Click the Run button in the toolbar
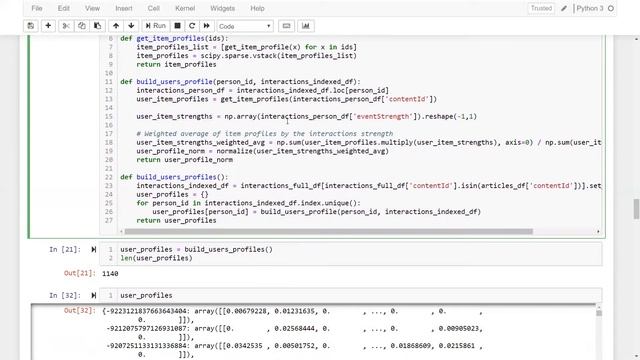 pos(156,26)
